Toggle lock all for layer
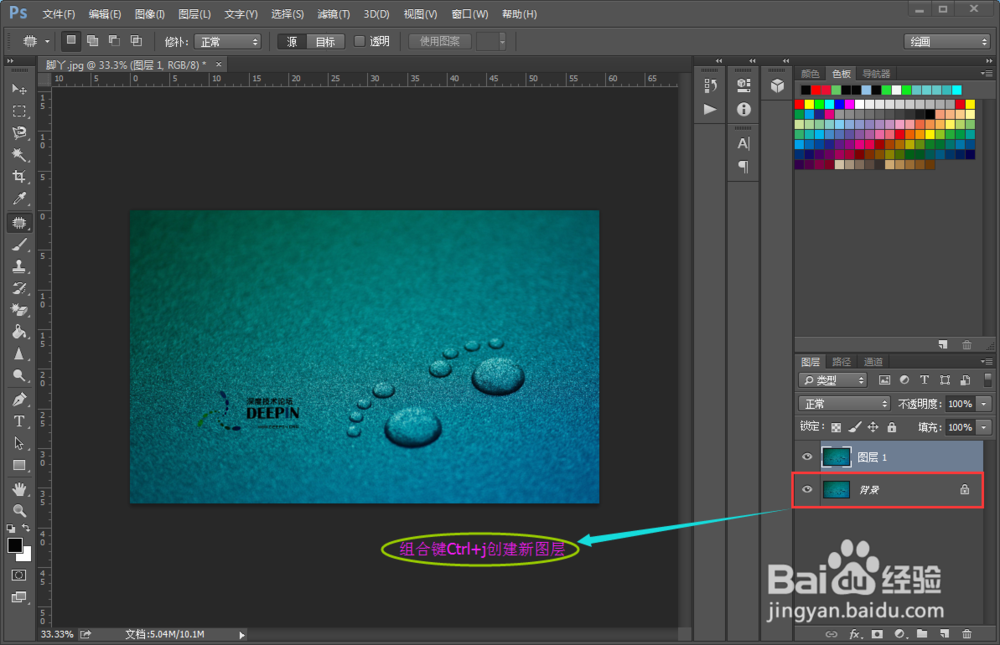Screen dimensions: 1000x645 click(892, 427)
